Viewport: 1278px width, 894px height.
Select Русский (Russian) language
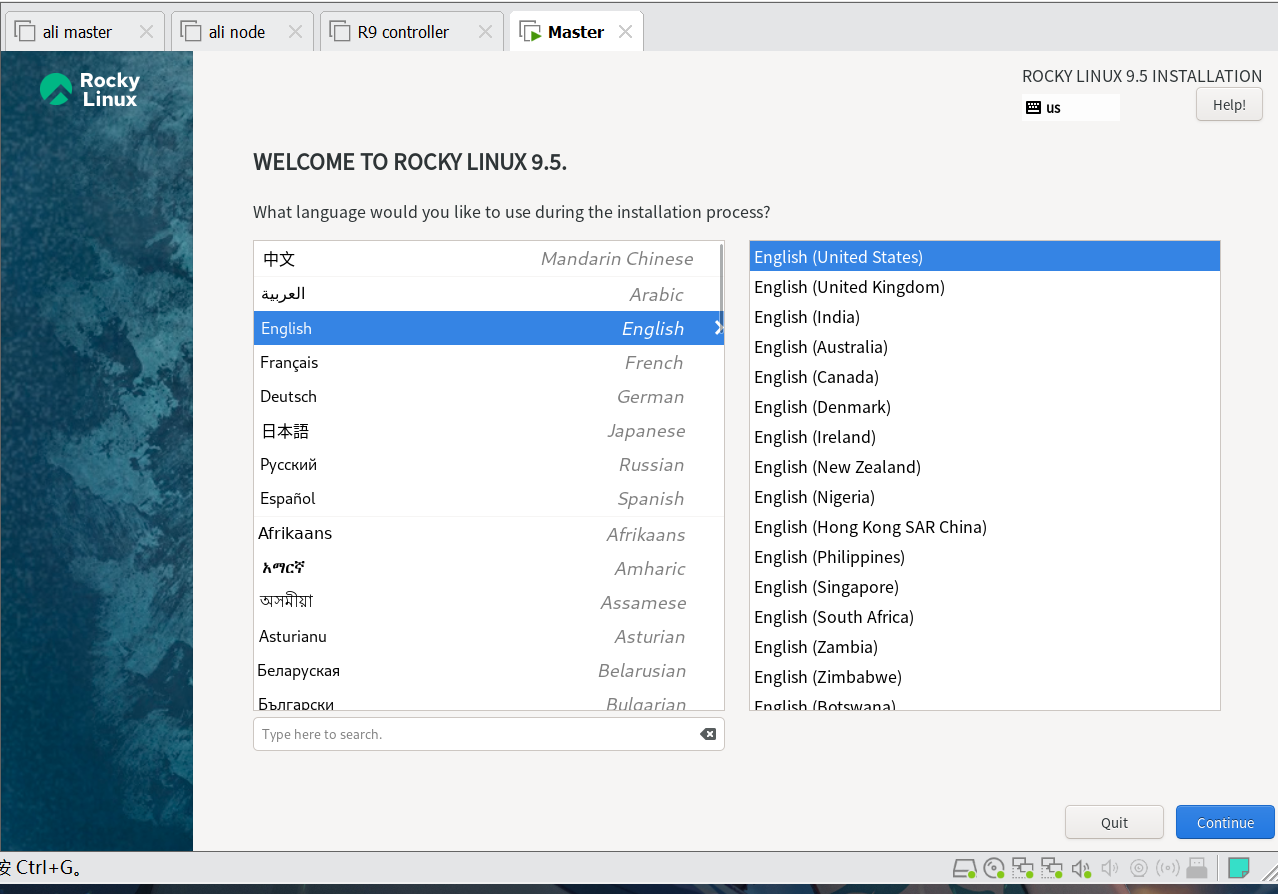tap(488, 464)
